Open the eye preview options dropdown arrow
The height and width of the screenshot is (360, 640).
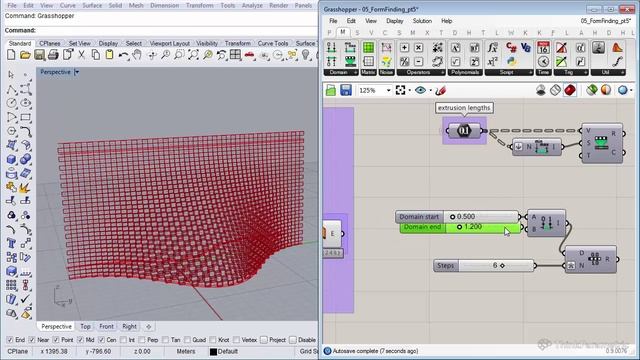click(x=431, y=91)
